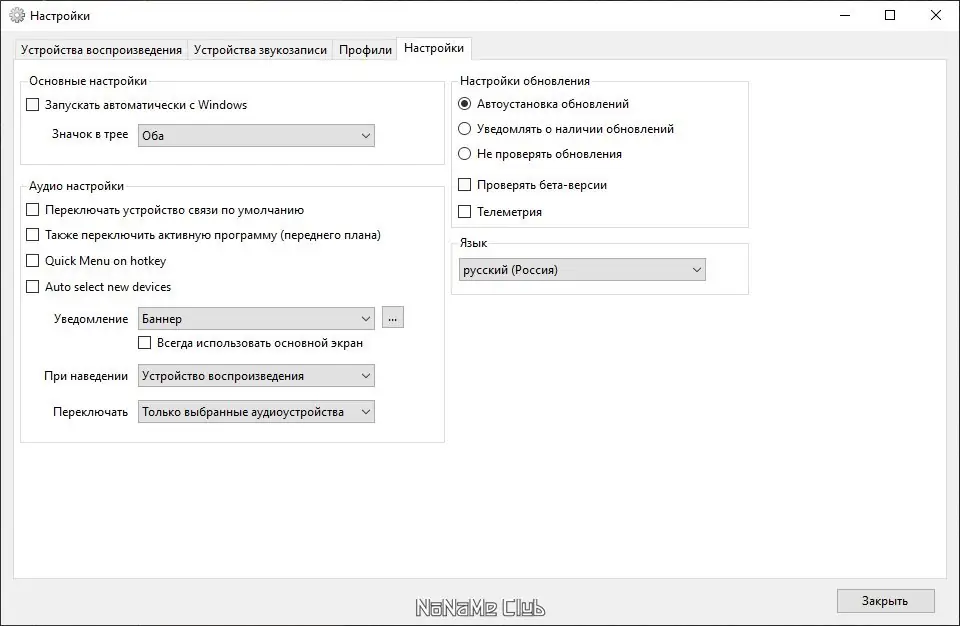This screenshot has width=960, height=626.
Task: Expand the Уведомление Баннер dropdown
Action: [x=256, y=319]
